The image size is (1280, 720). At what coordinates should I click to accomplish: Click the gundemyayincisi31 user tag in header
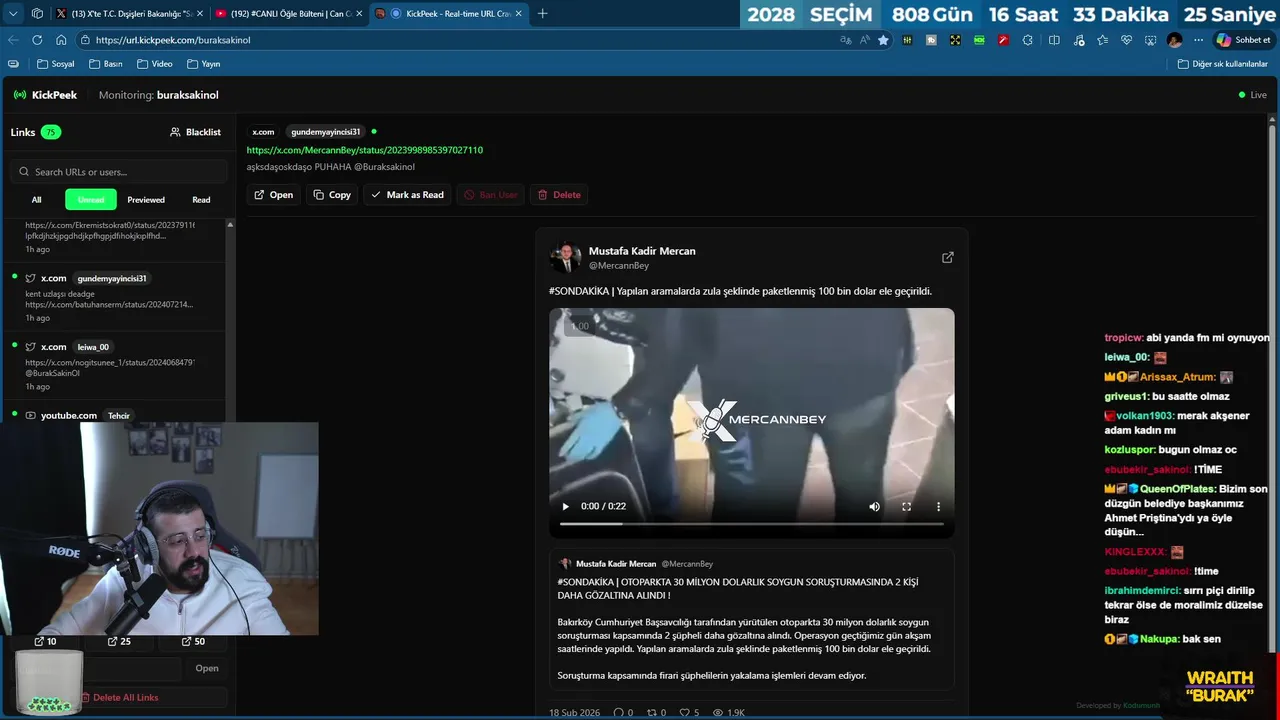coord(325,132)
